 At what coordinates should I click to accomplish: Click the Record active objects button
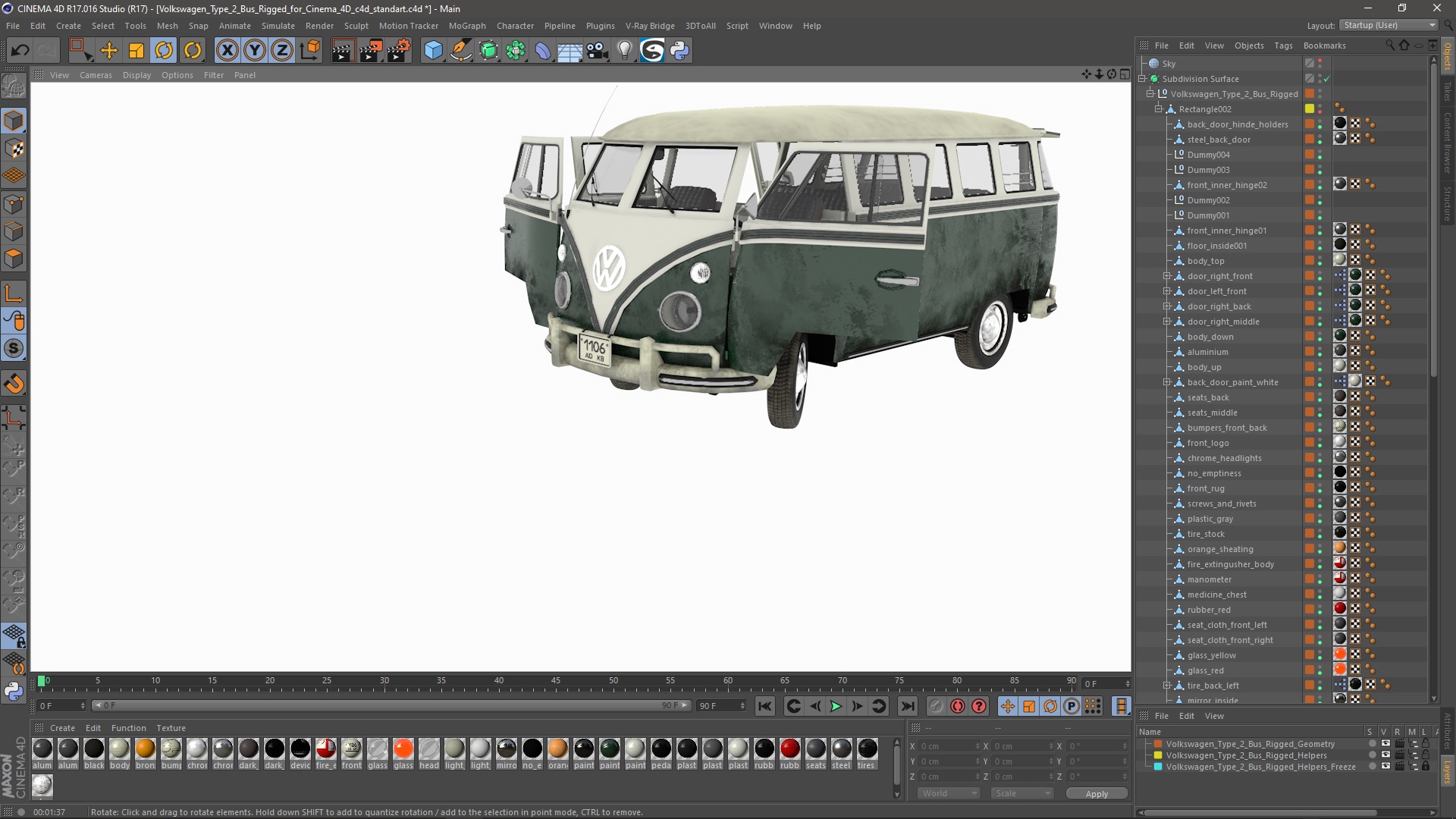coord(937,707)
